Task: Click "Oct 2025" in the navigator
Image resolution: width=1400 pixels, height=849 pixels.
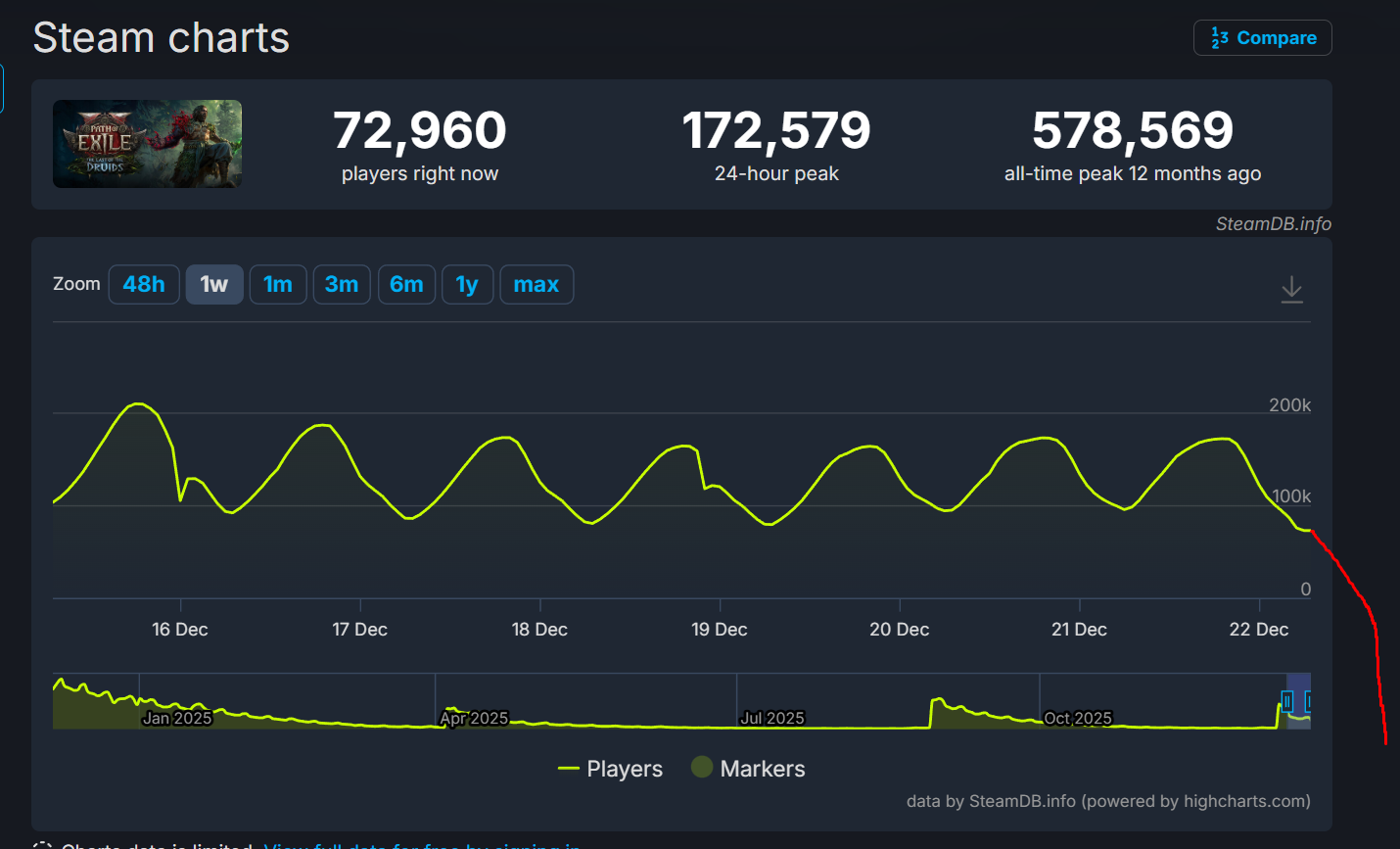Action: coord(1078,719)
